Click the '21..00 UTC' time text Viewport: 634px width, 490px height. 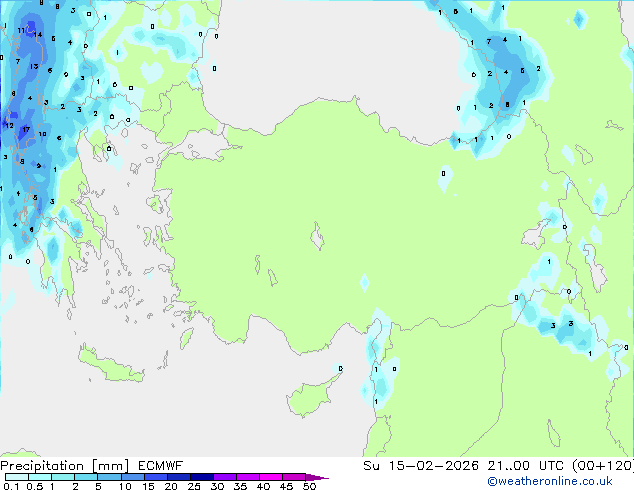click(x=526, y=466)
